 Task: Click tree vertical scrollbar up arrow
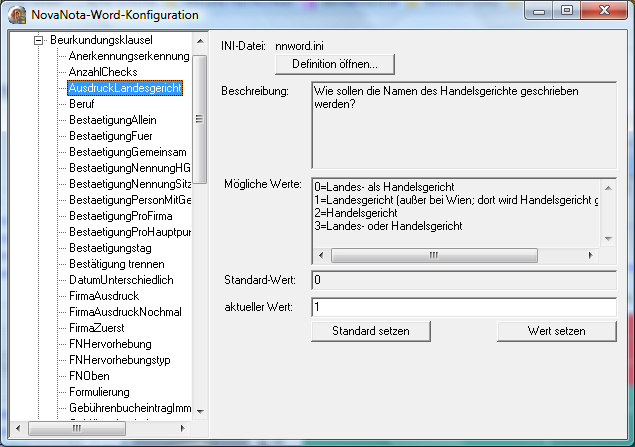pyautogui.click(x=200, y=41)
